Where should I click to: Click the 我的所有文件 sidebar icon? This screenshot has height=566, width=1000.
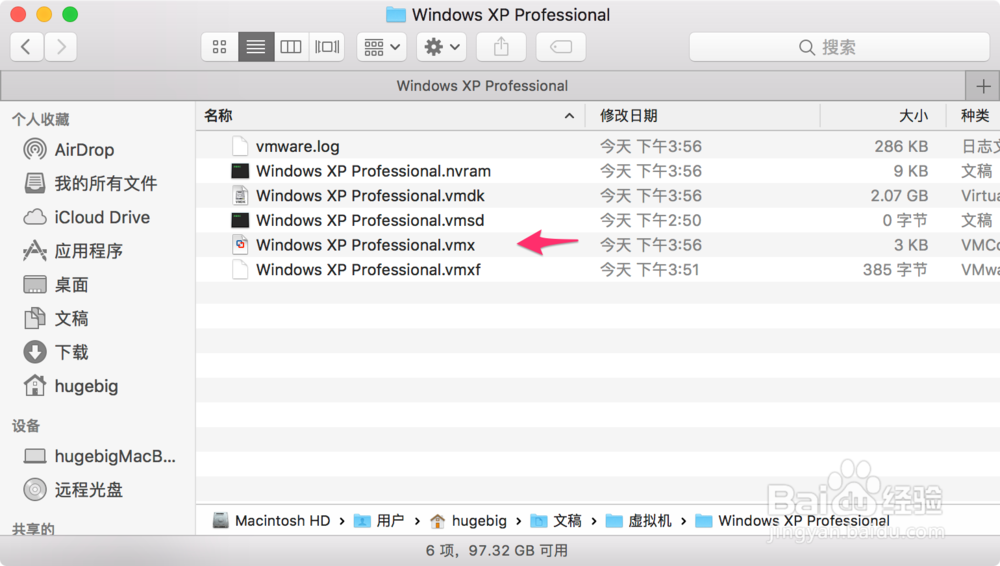pos(34,183)
